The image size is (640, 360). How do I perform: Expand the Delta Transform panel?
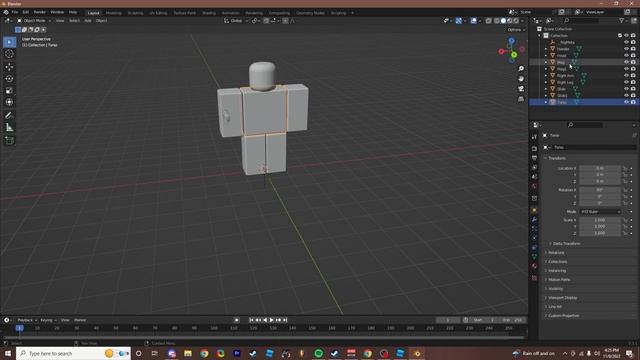(566, 244)
